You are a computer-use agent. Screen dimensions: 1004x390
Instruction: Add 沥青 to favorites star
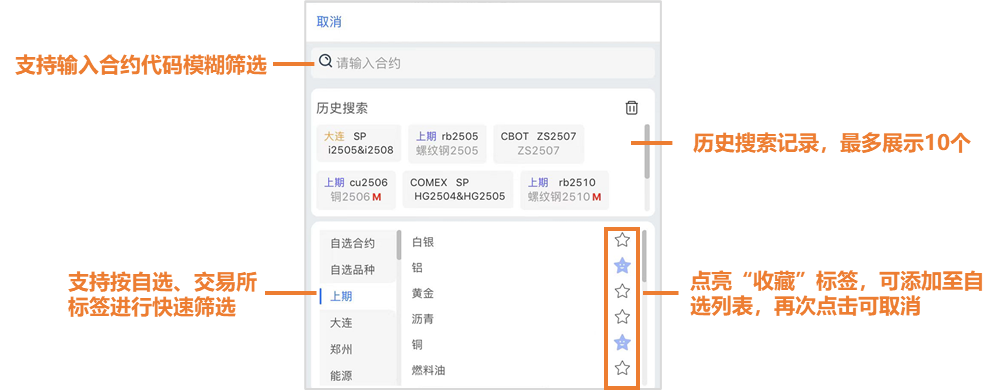pos(622,317)
